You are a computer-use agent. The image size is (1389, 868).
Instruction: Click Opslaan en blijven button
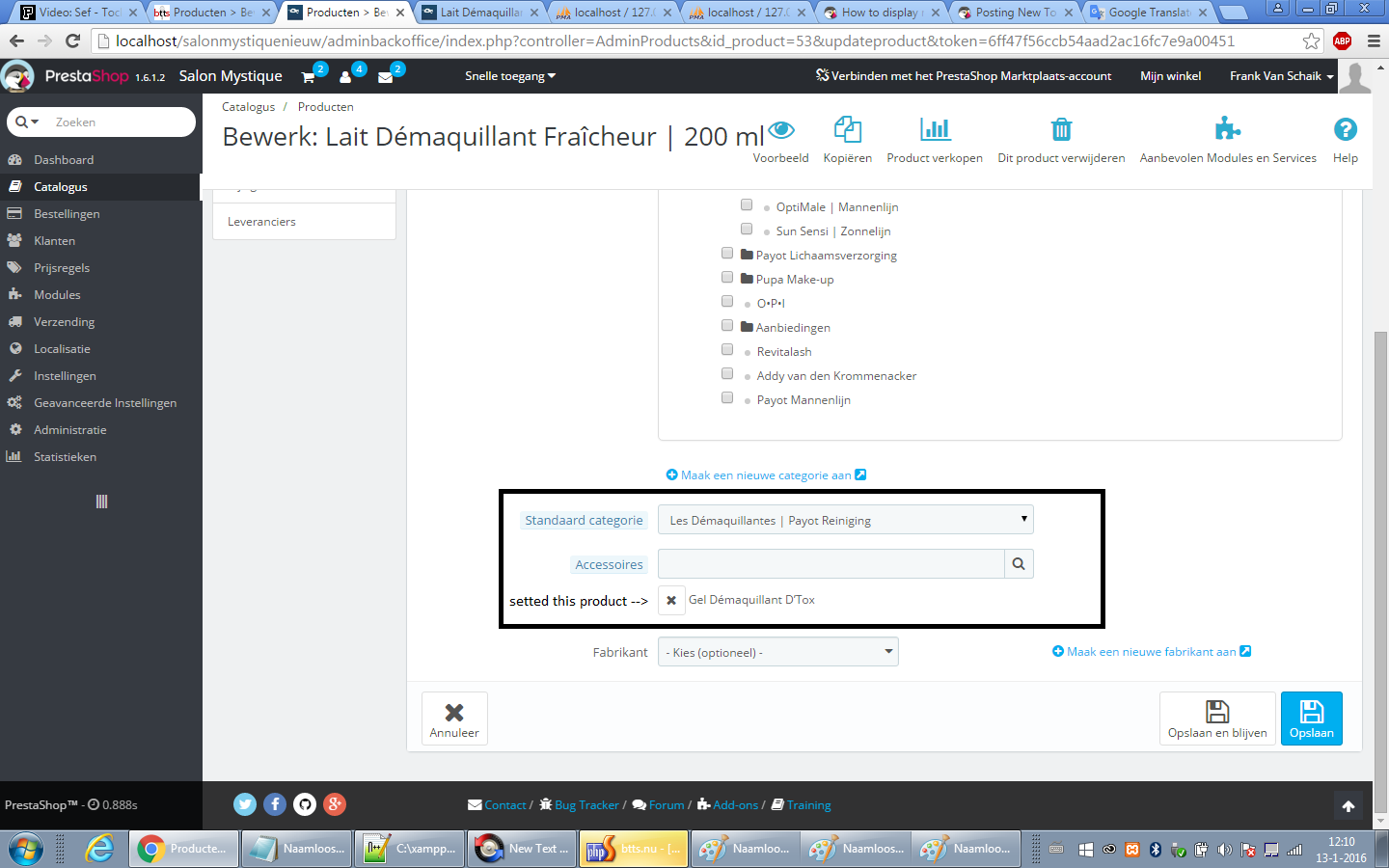[1217, 719]
